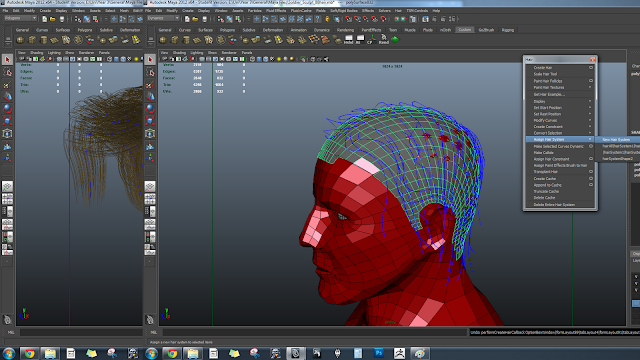
Task: Toggle isolate select in right viewport toolbar
Action: click(302, 59)
